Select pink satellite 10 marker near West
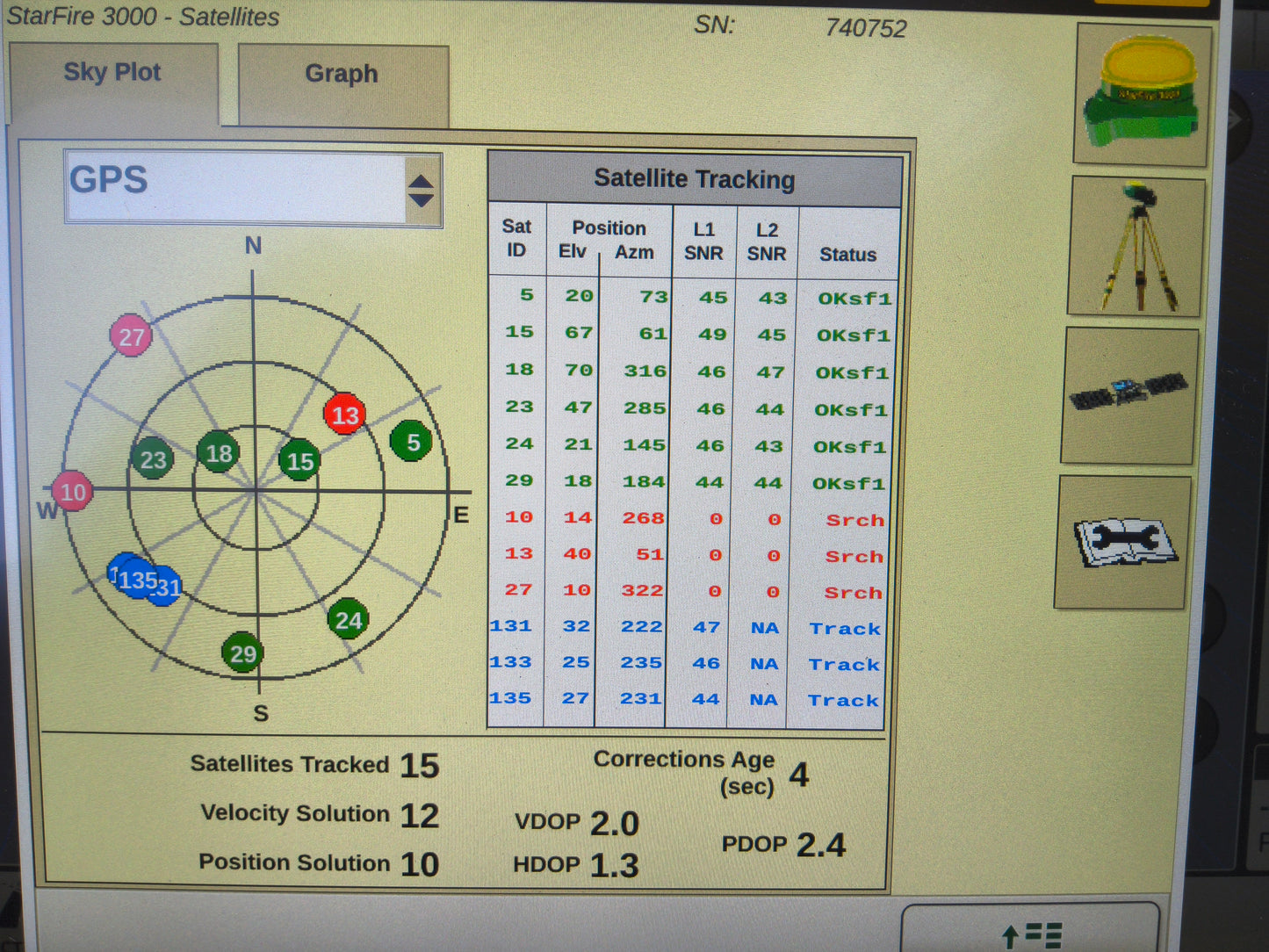 (x=72, y=491)
